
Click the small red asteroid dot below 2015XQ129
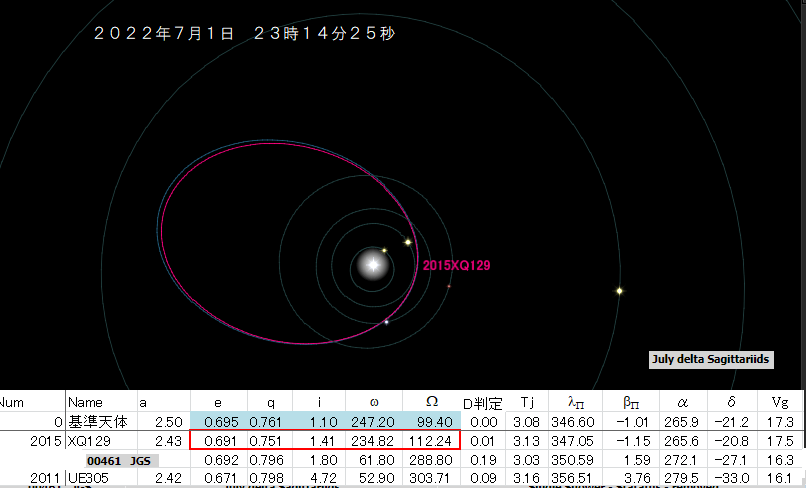(449, 286)
